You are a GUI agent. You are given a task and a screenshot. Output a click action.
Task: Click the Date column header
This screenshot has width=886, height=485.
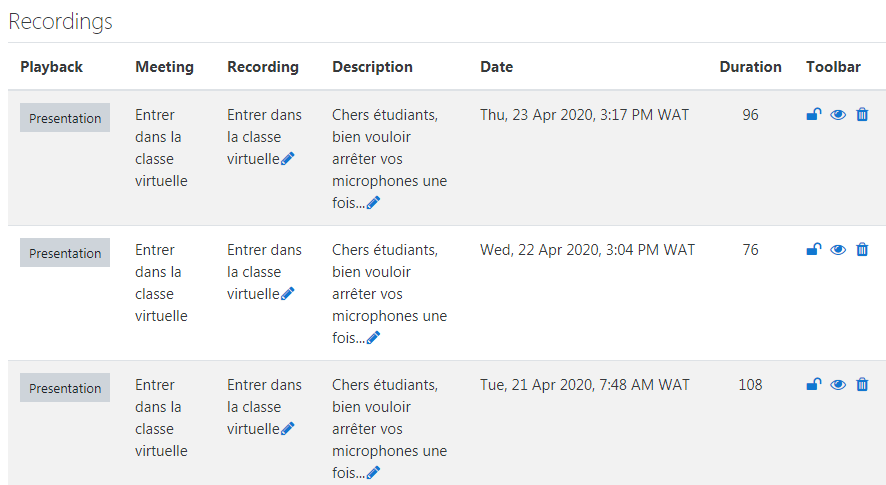(x=496, y=67)
